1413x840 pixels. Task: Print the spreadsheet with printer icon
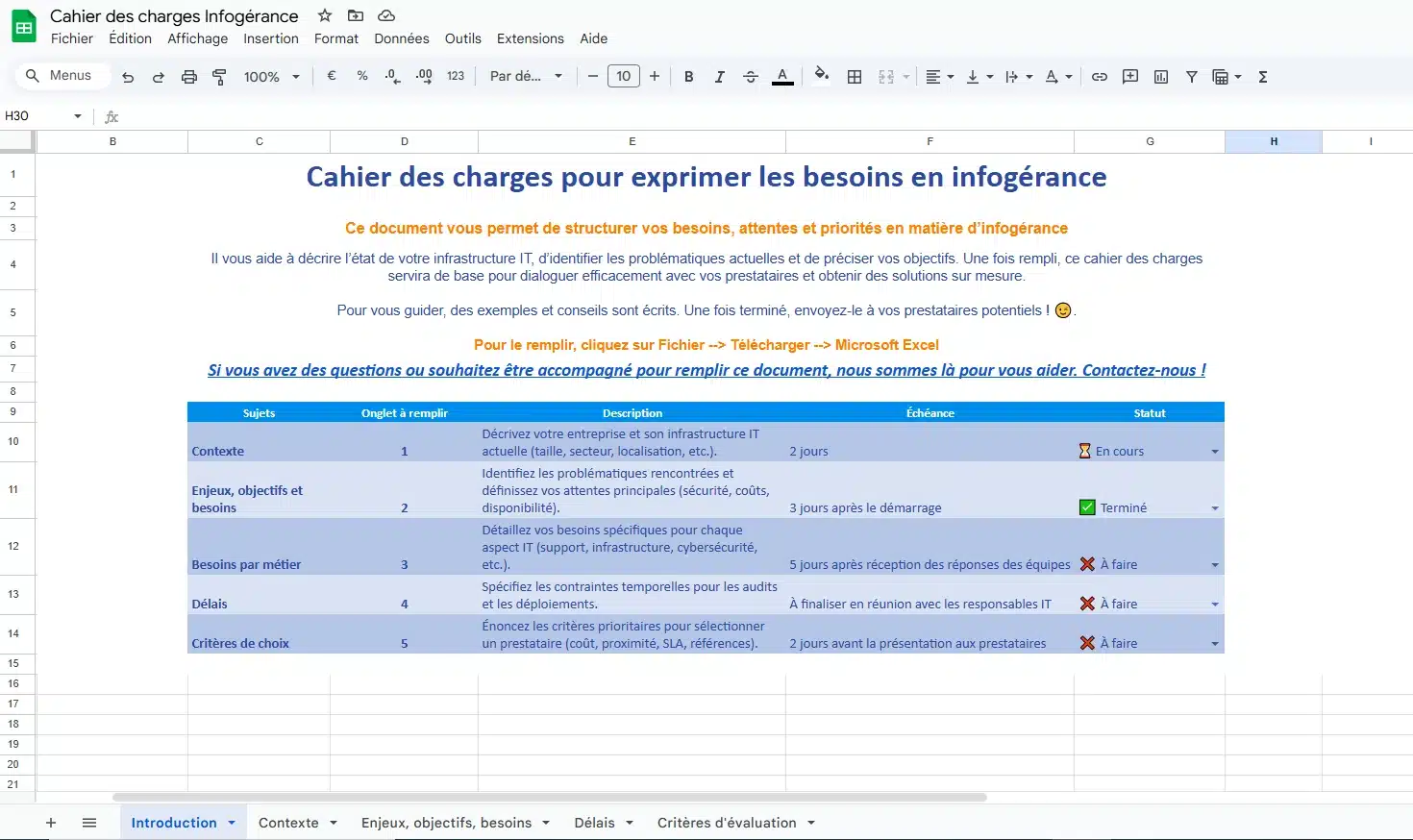click(x=189, y=77)
